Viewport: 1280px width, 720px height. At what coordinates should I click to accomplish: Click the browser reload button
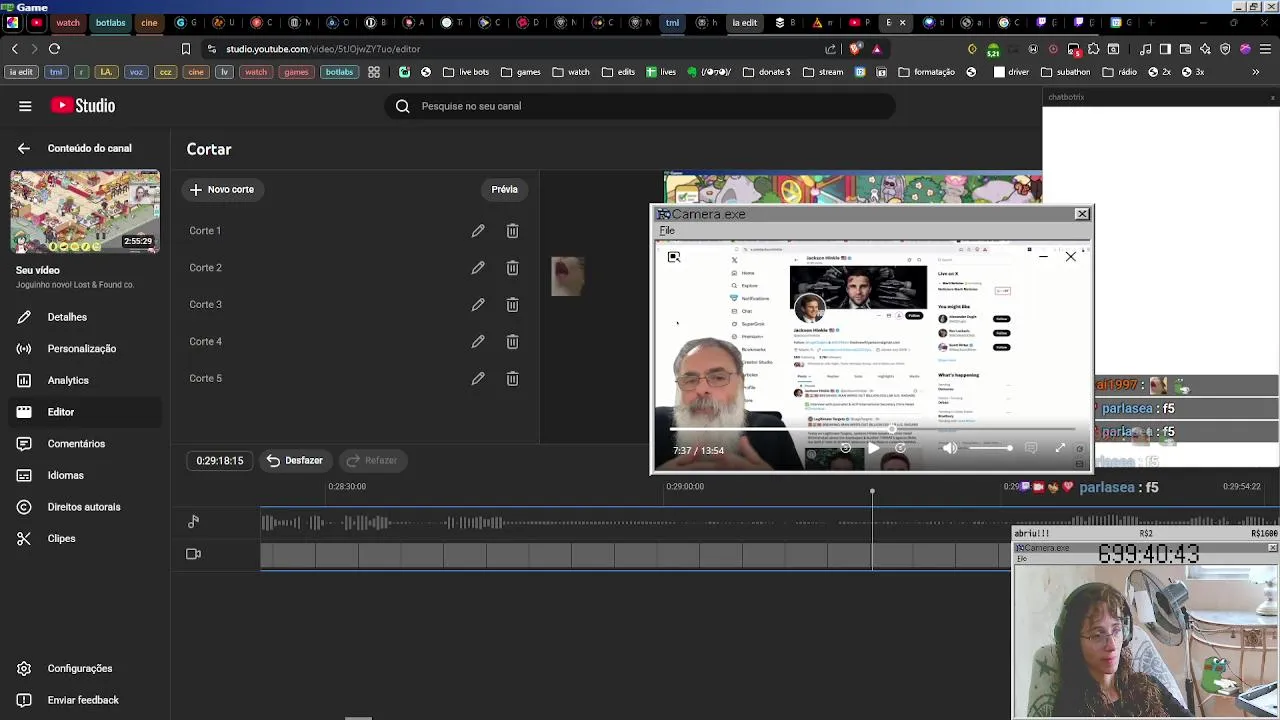(54, 49)
